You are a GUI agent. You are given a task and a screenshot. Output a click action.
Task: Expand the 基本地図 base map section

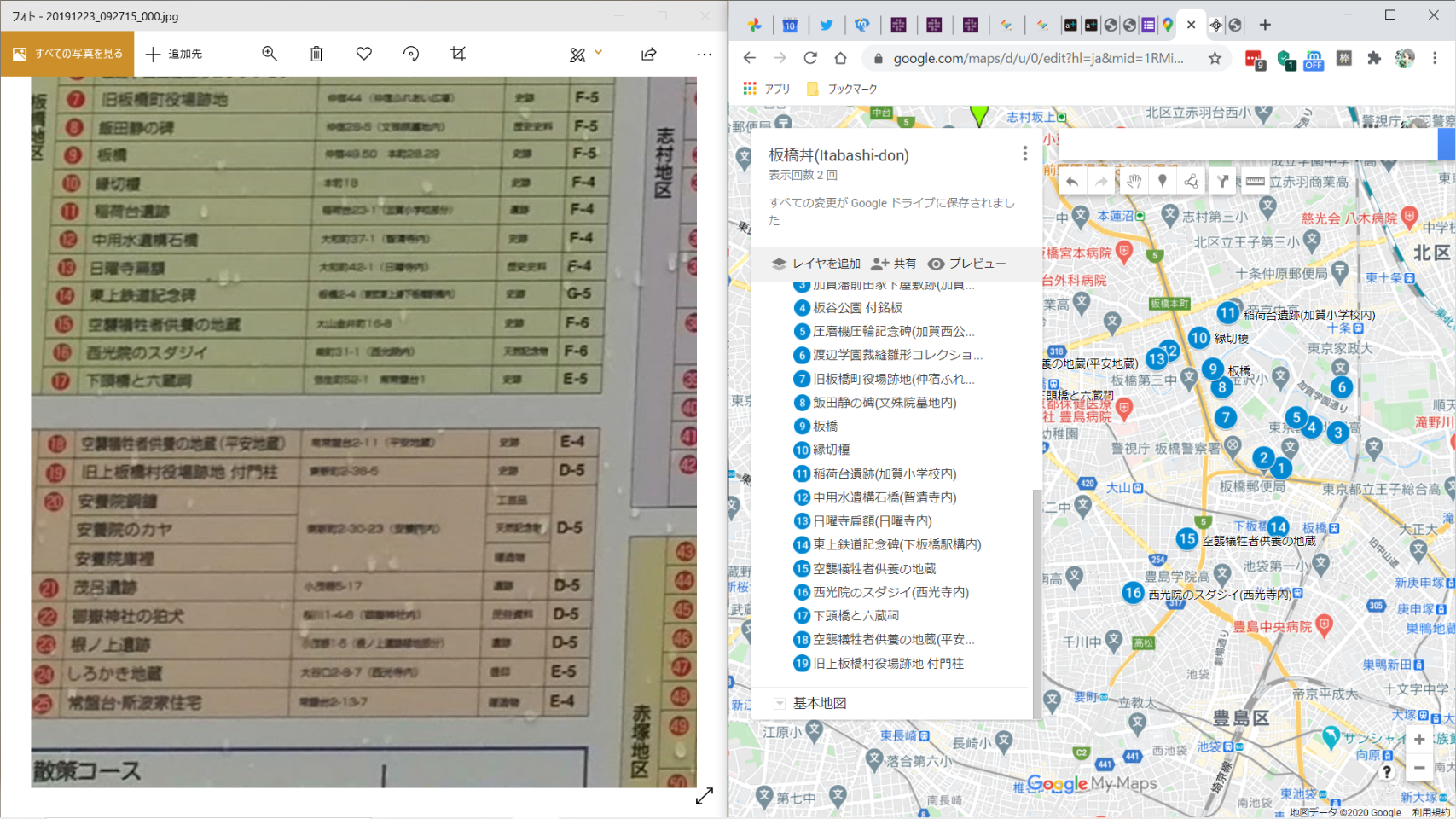click(779, 704)
